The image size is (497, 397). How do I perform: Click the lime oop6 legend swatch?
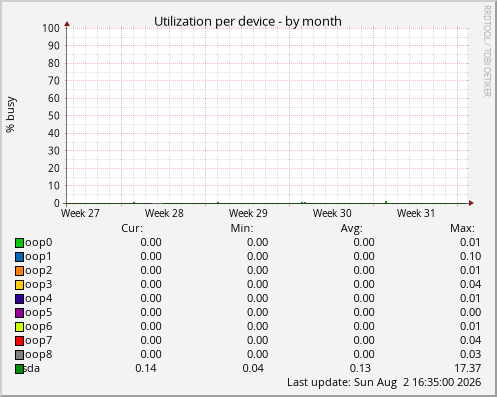point(19,327)
